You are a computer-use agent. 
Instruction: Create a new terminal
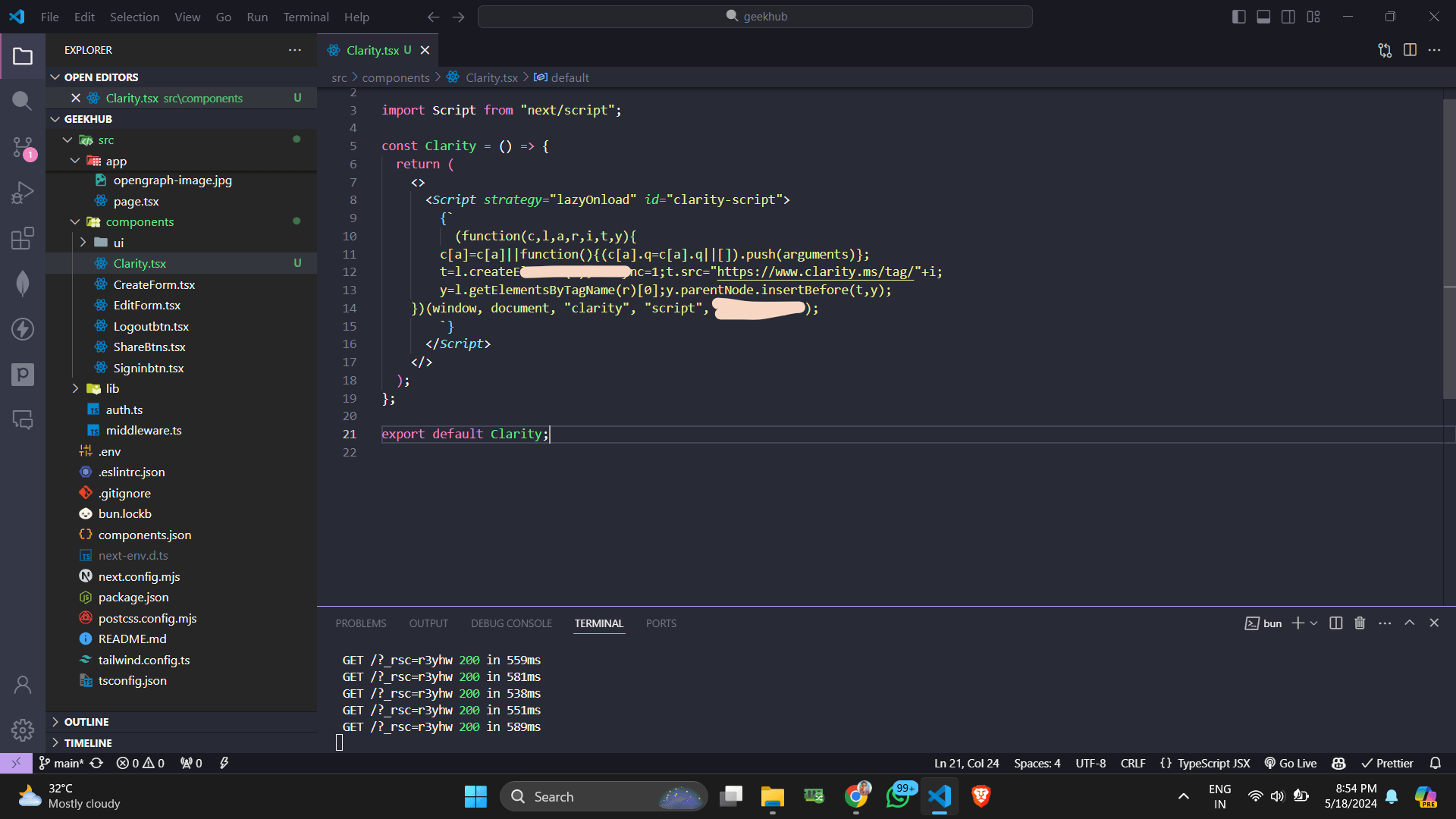point(1299,623)
